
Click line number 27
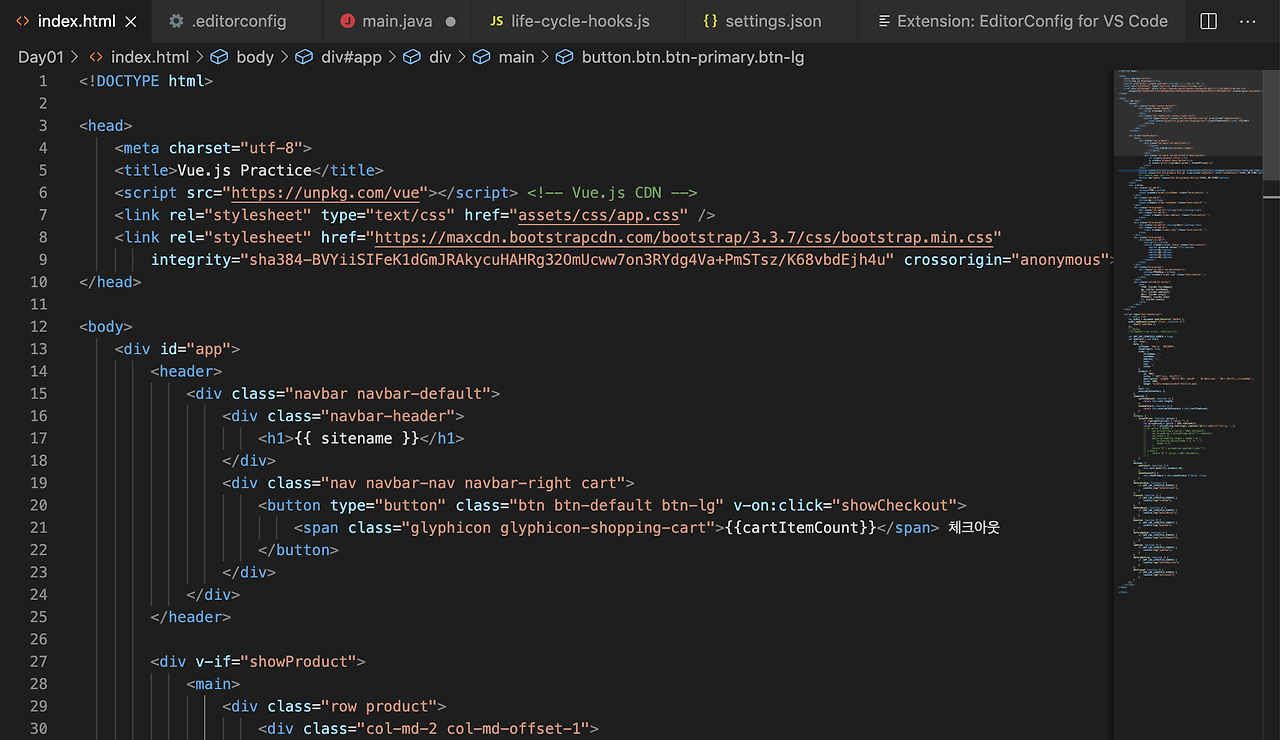tap(39, 662)
